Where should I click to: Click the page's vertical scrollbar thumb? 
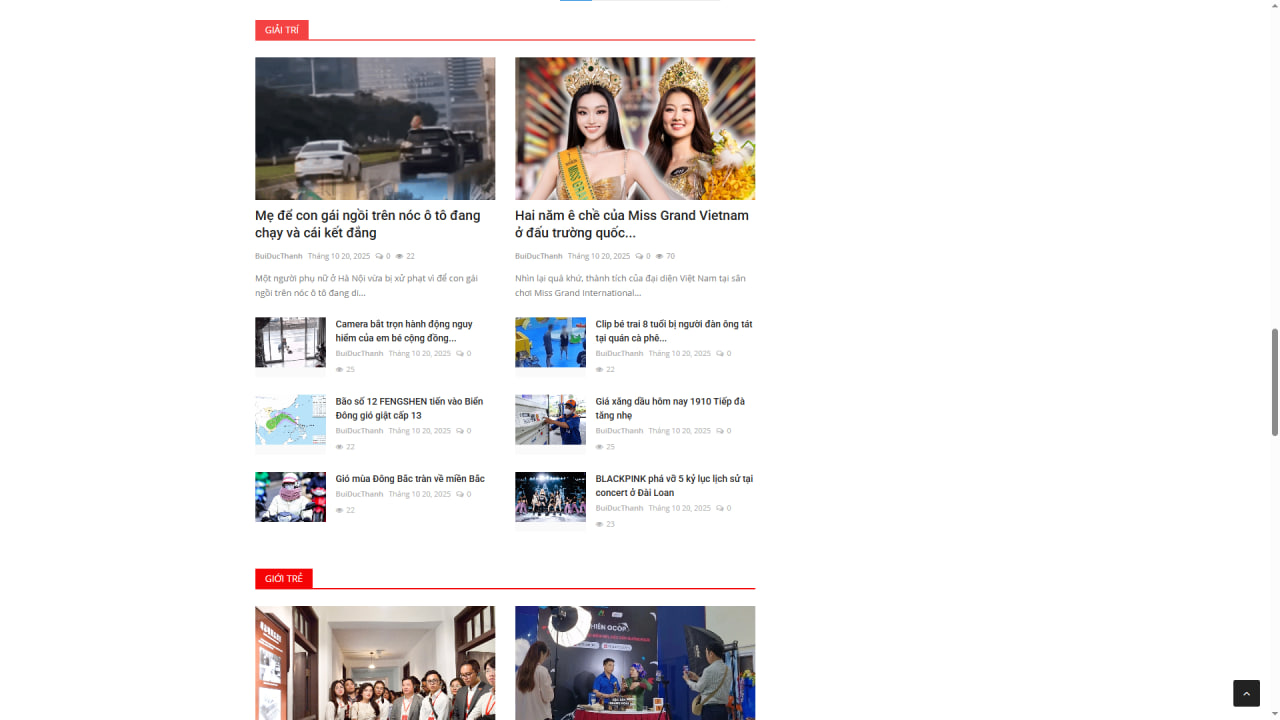(x=1274, y=381)
